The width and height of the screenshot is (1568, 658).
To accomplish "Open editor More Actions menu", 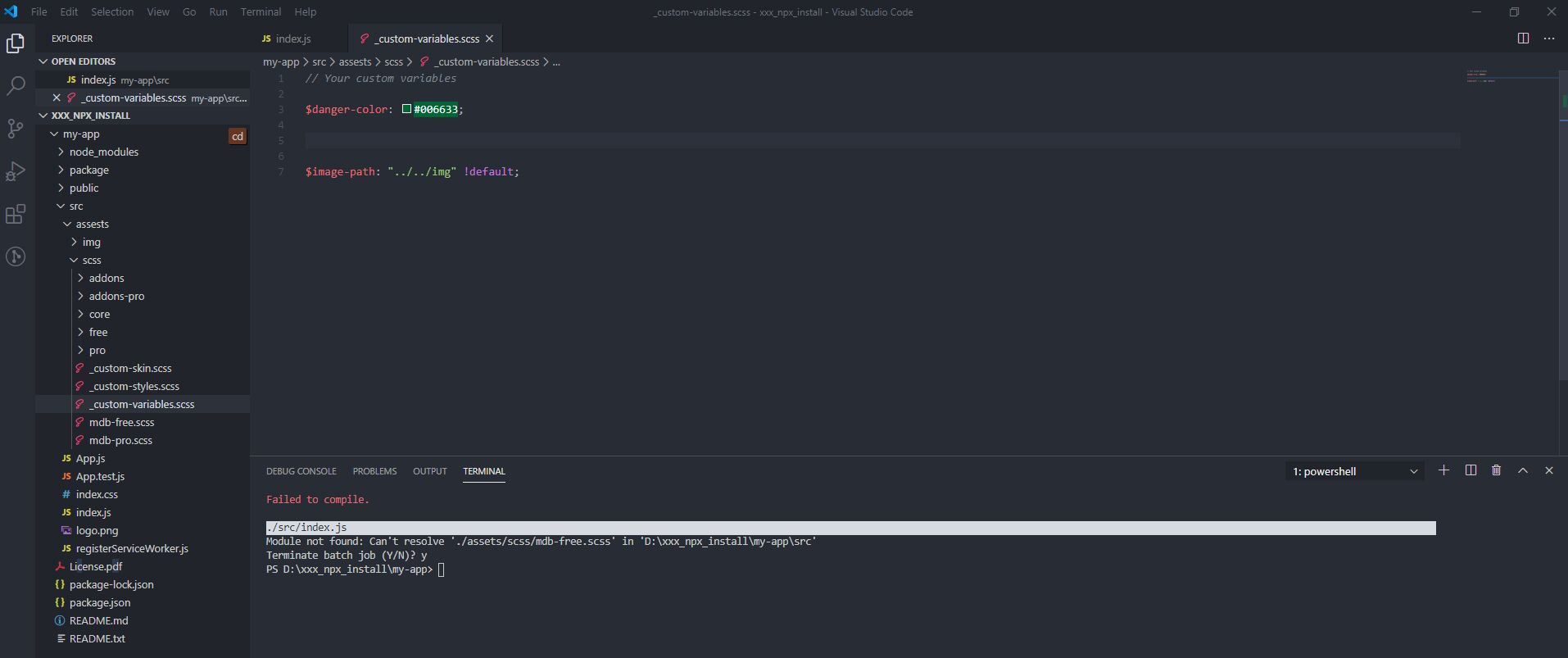I will pyautogui.click(x=1548, y=39).
